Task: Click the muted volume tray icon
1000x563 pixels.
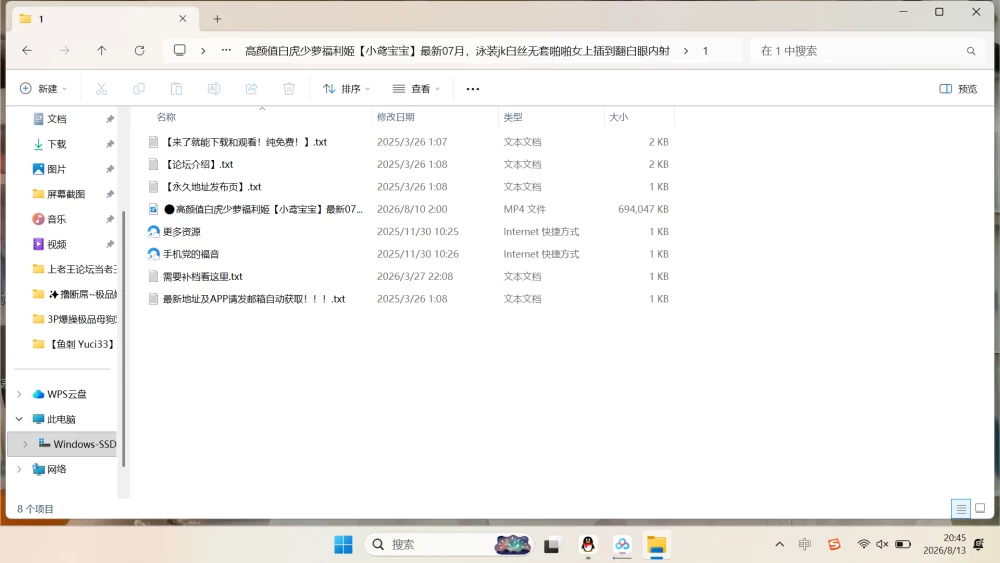Action: tap(883, 544)
